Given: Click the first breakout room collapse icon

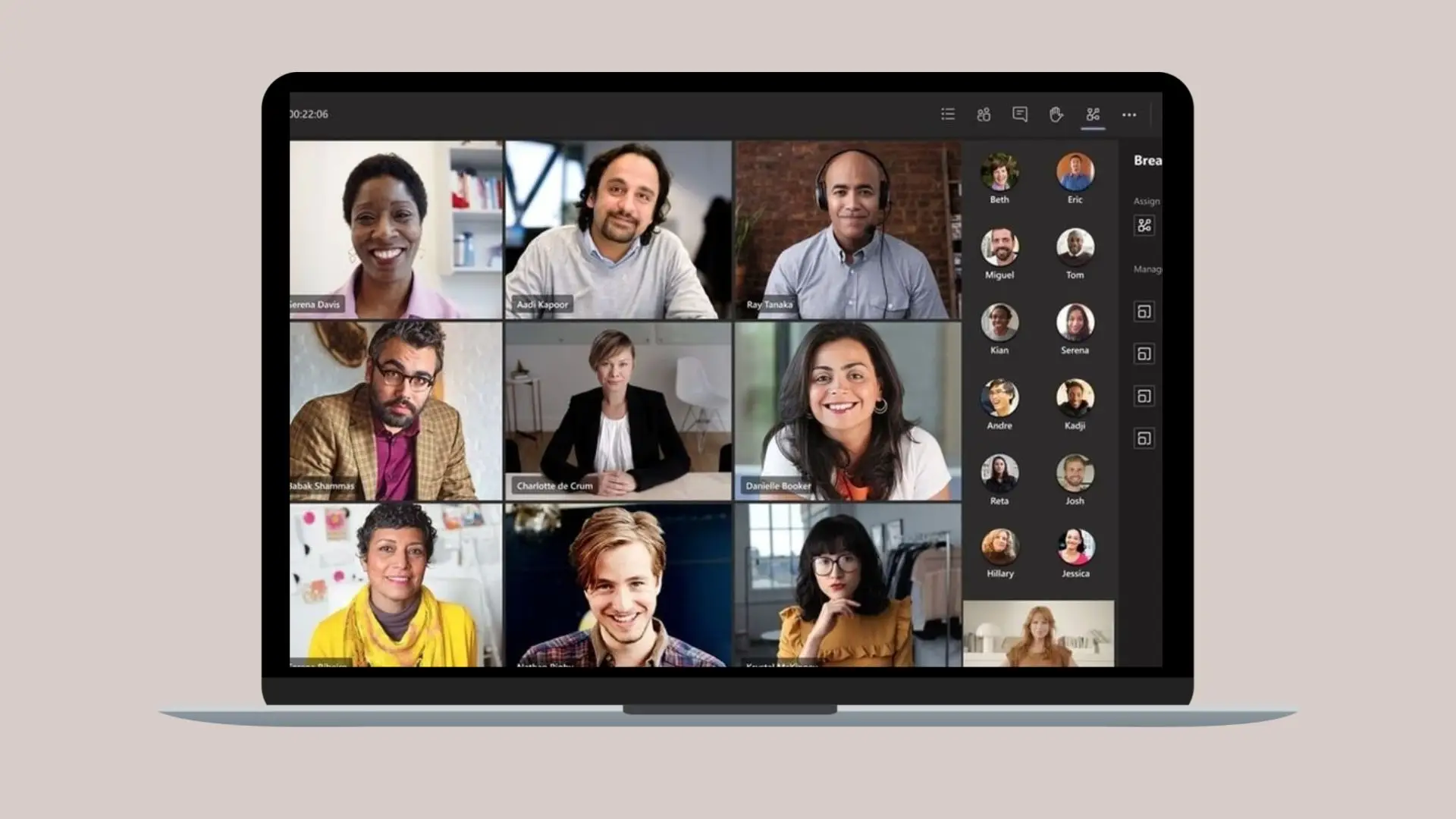Looking at the screenshot, I should [x=1144, y=312].
